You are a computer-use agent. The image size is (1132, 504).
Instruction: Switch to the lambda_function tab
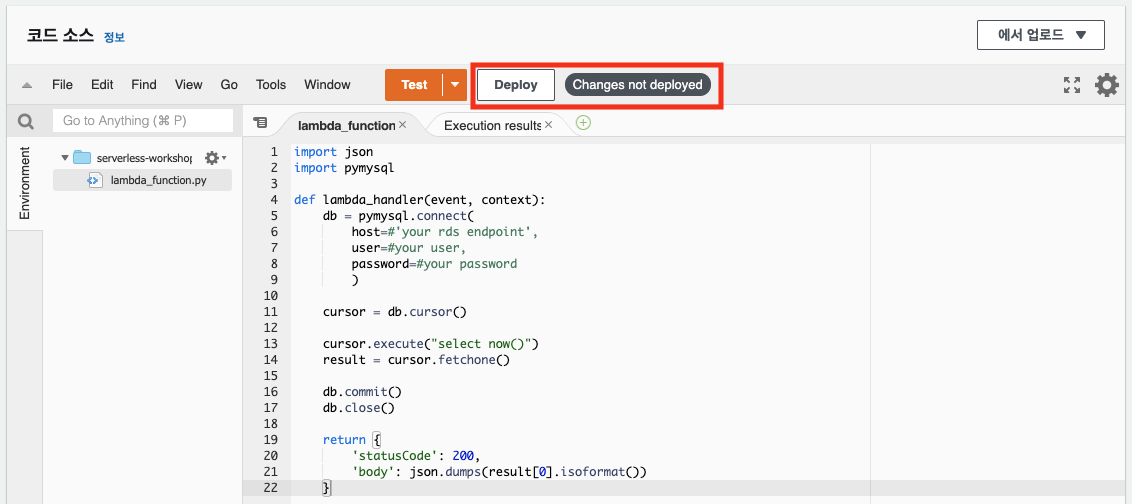[x=346, y=125]
